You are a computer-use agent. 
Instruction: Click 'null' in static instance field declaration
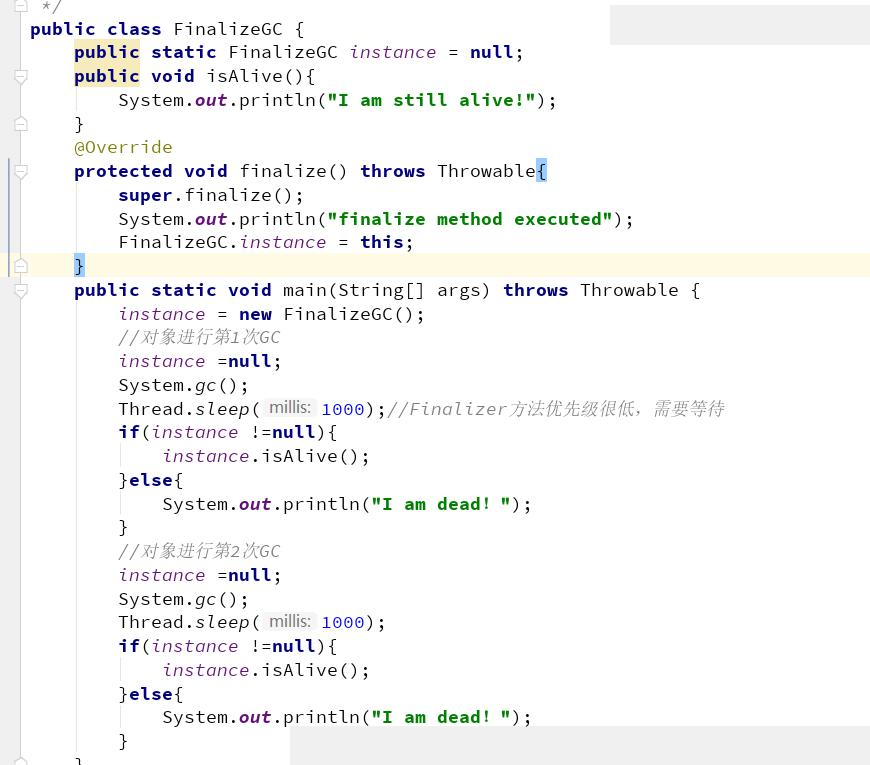[492, 52]
